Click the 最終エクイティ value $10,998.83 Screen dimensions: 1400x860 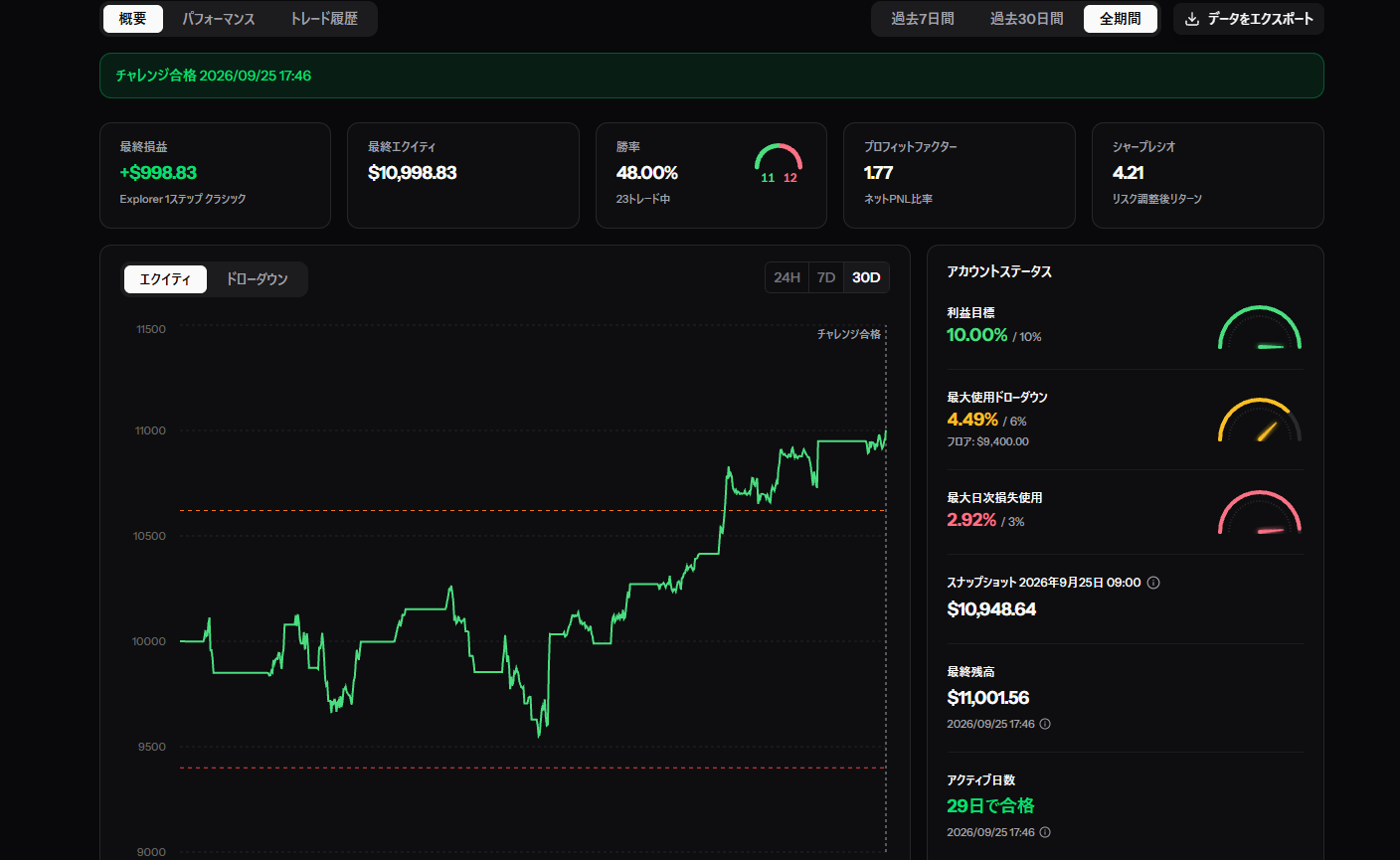(413, 173)
